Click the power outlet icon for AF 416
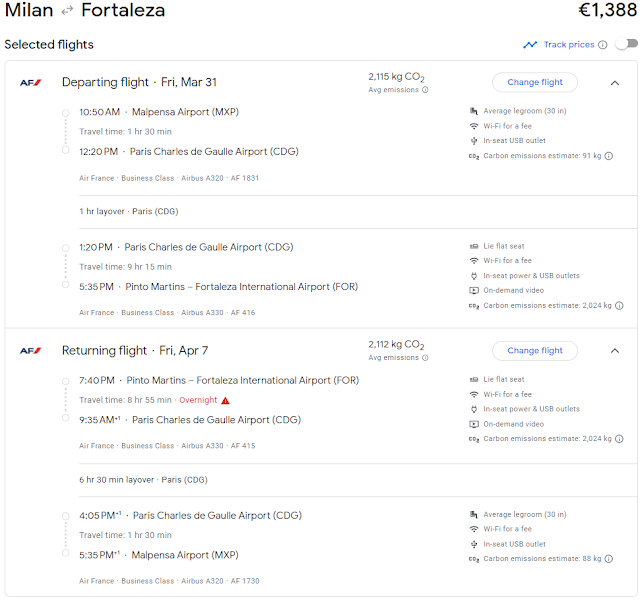Viewport: 640px width, 600px height. click(x=473, y=276)
